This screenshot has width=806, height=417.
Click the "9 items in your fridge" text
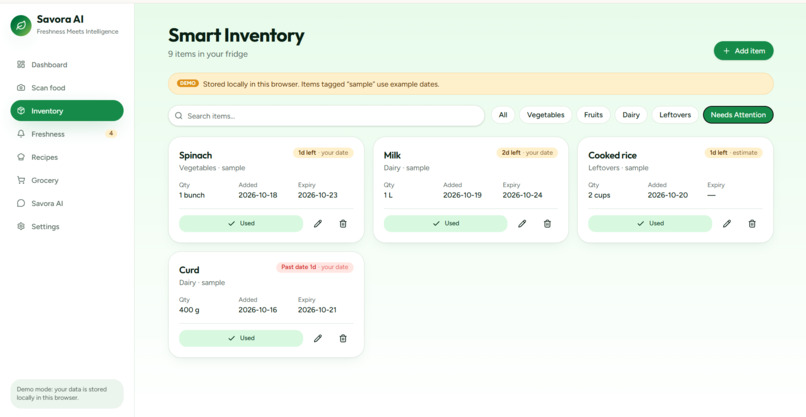(x=208, y=54)
